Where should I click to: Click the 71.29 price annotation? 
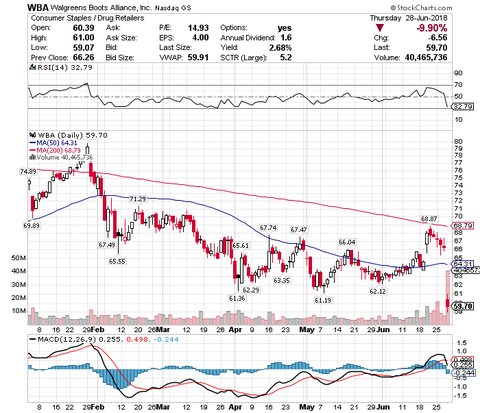click(138, 199)
